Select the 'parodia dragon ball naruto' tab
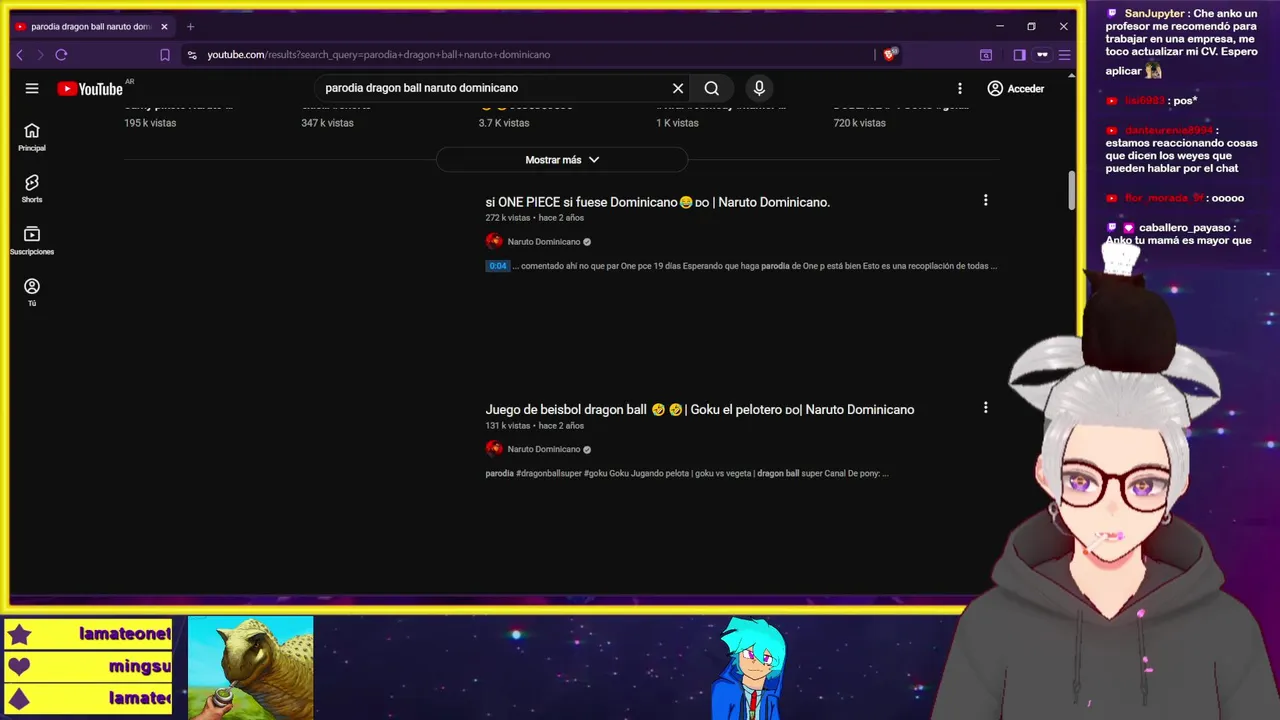Screen dimensions: 1280x720 [x=91, y=26]
